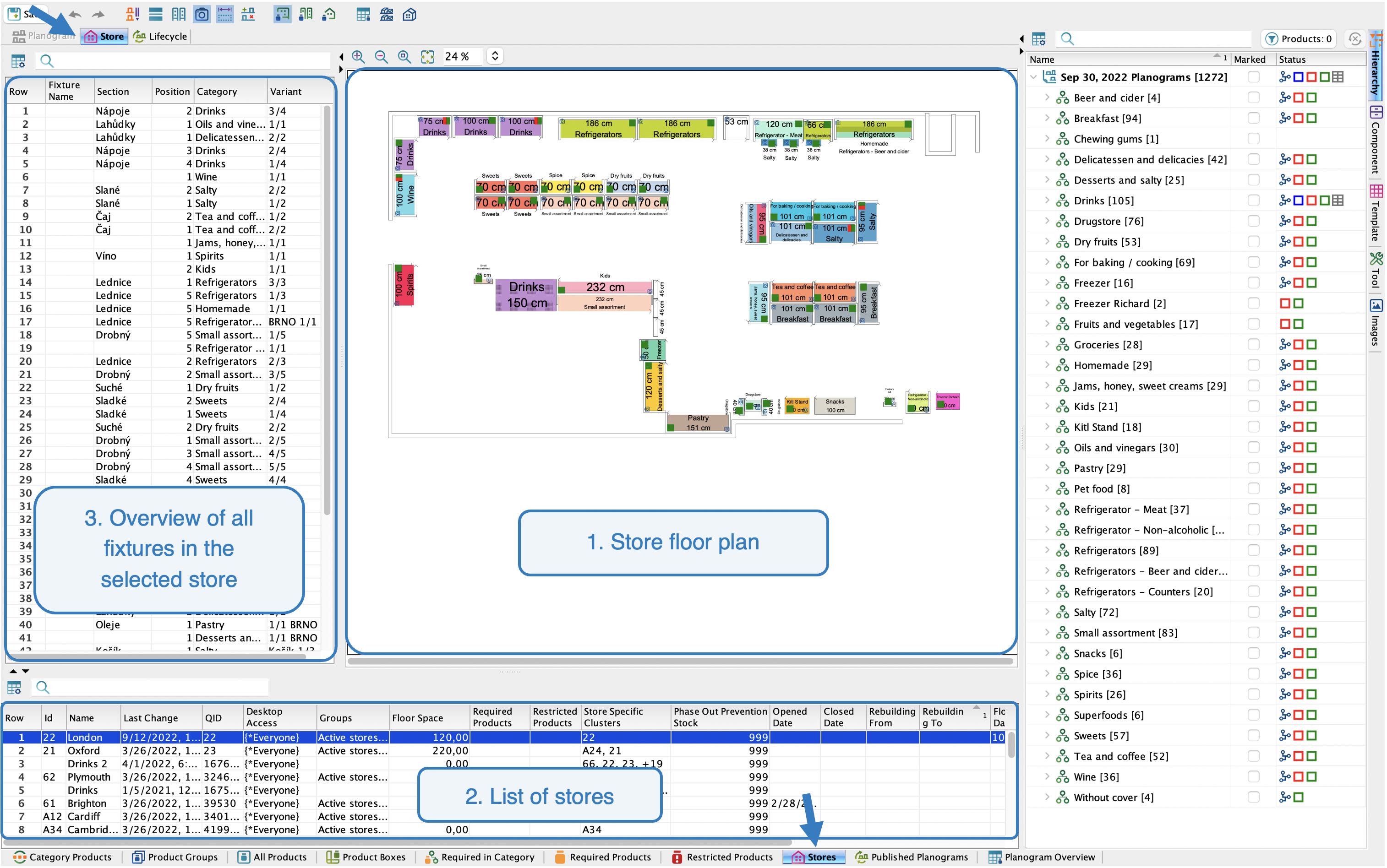
Task: Click the reset filter icon beside Products
Action: click(1355, 39)
